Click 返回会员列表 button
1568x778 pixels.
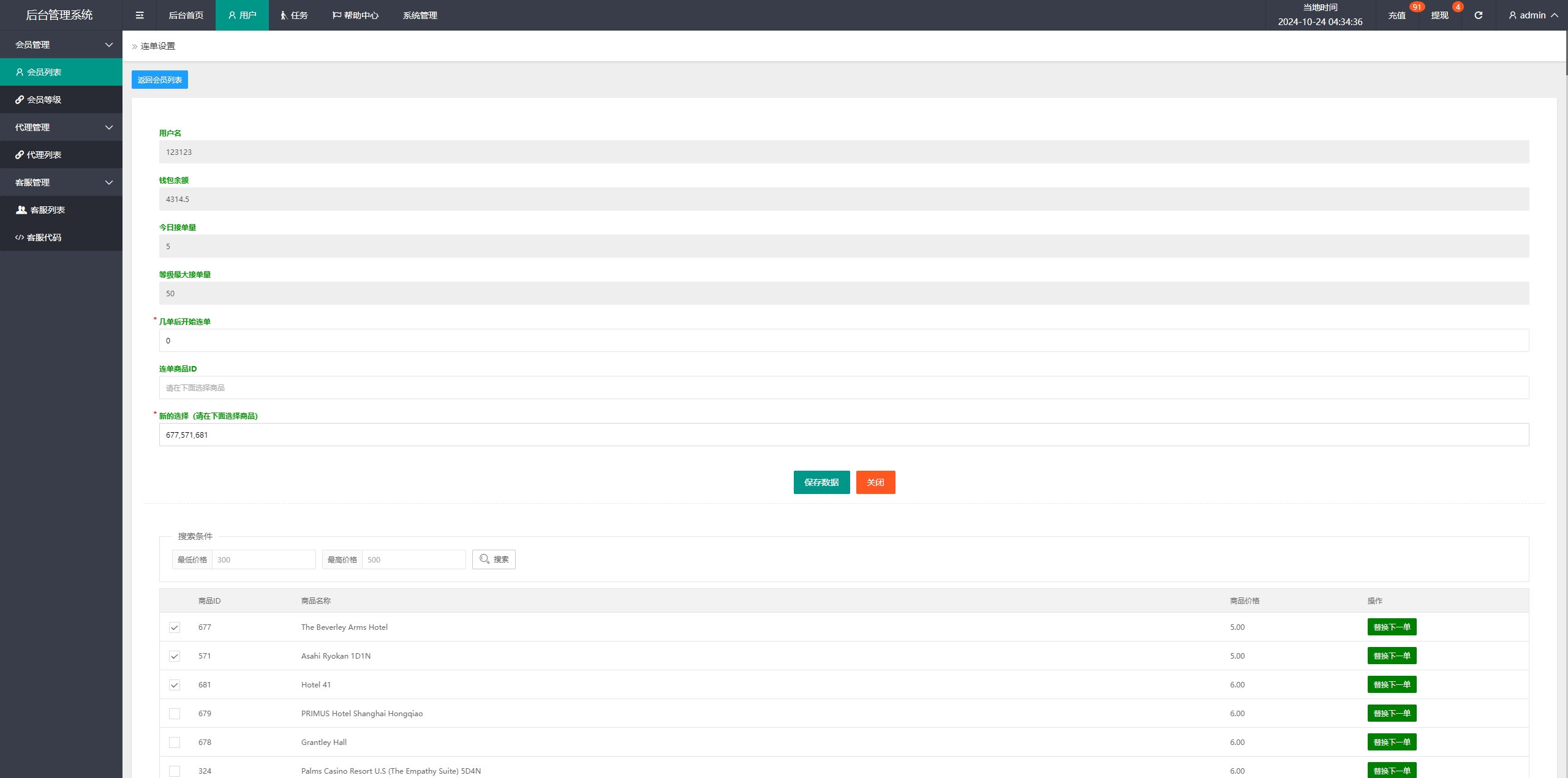click(159, 79)
